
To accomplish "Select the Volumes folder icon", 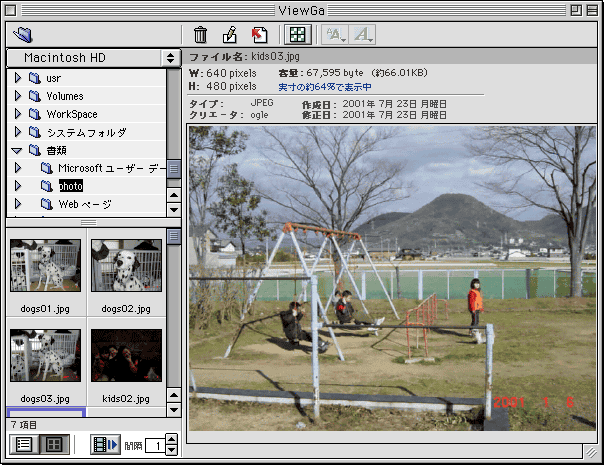I will pyautogui.click(x=35, y=96).
